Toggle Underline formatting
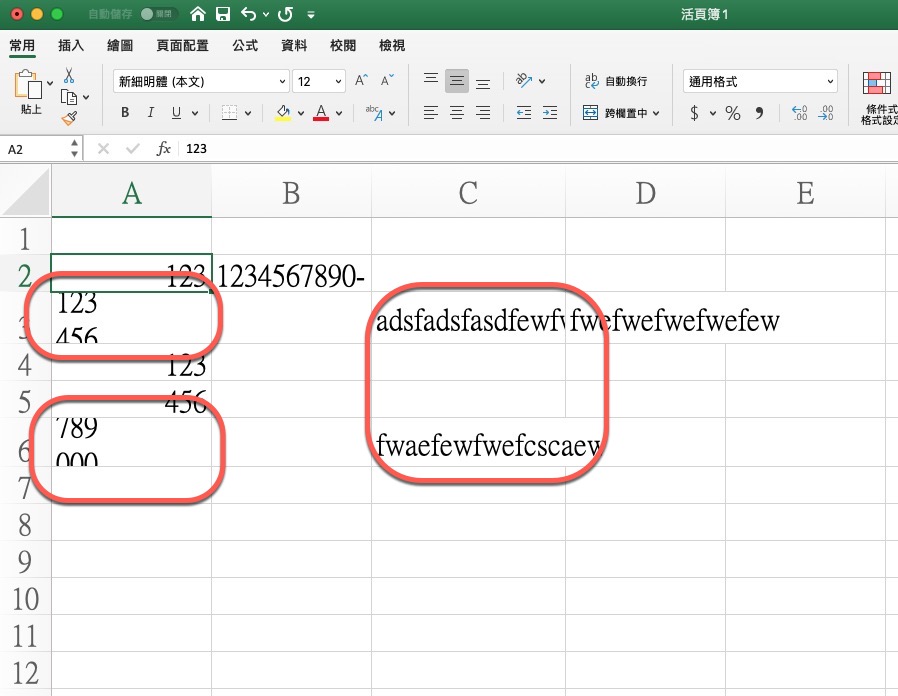 [176, 113]
